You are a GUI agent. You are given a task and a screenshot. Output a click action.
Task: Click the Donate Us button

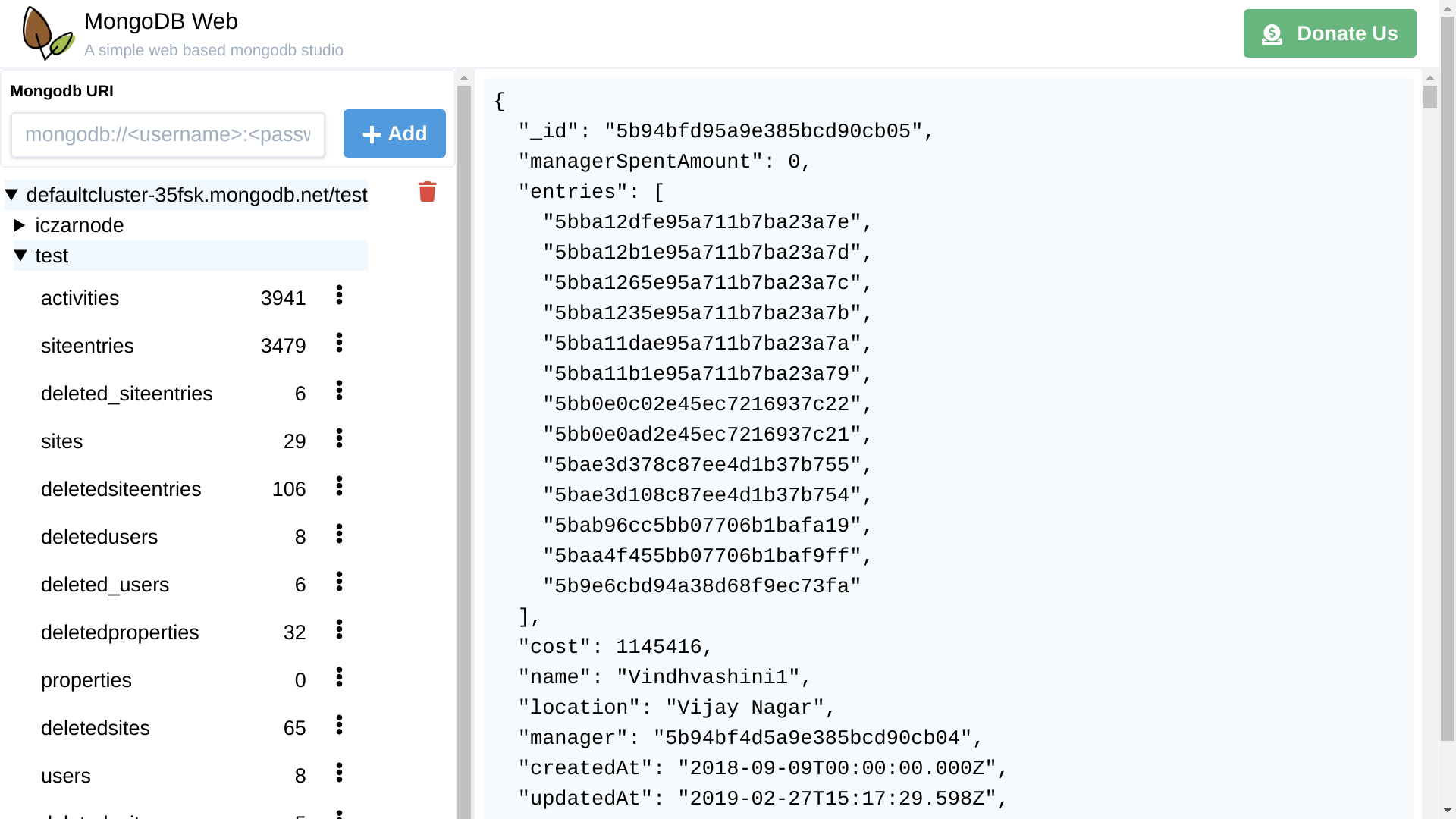point(1329,33)
